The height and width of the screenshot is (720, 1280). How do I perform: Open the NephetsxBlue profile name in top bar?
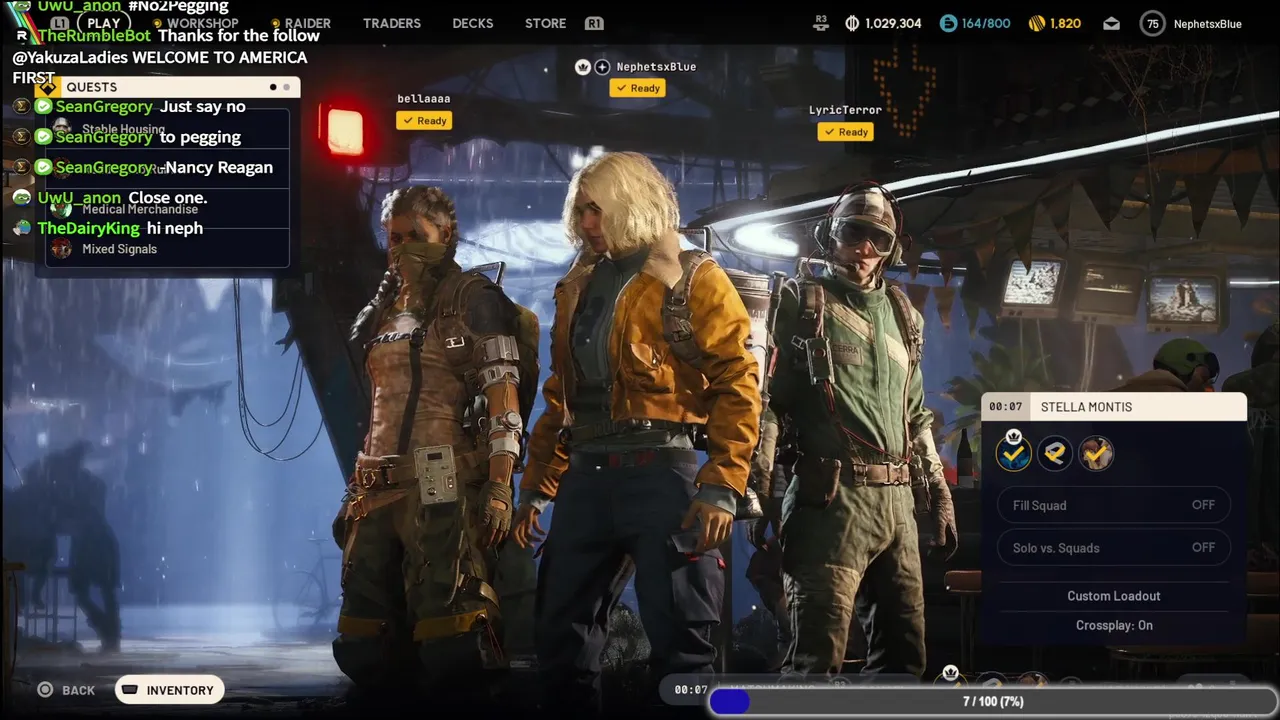(x=1207, y=24)
